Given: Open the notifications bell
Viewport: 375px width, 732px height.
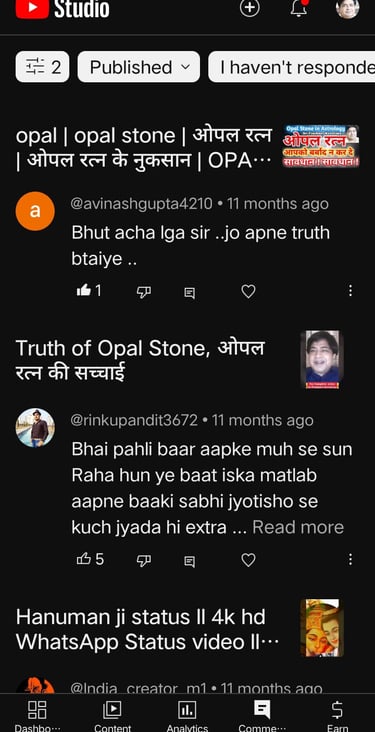Looking at the screenshot, I should pos(298,8).
